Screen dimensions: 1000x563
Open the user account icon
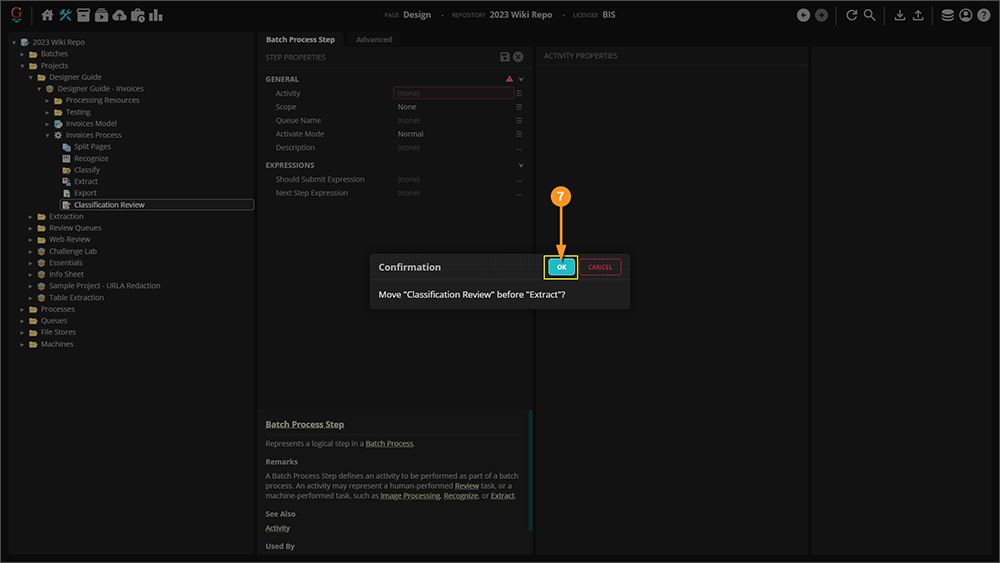[965, 15]
